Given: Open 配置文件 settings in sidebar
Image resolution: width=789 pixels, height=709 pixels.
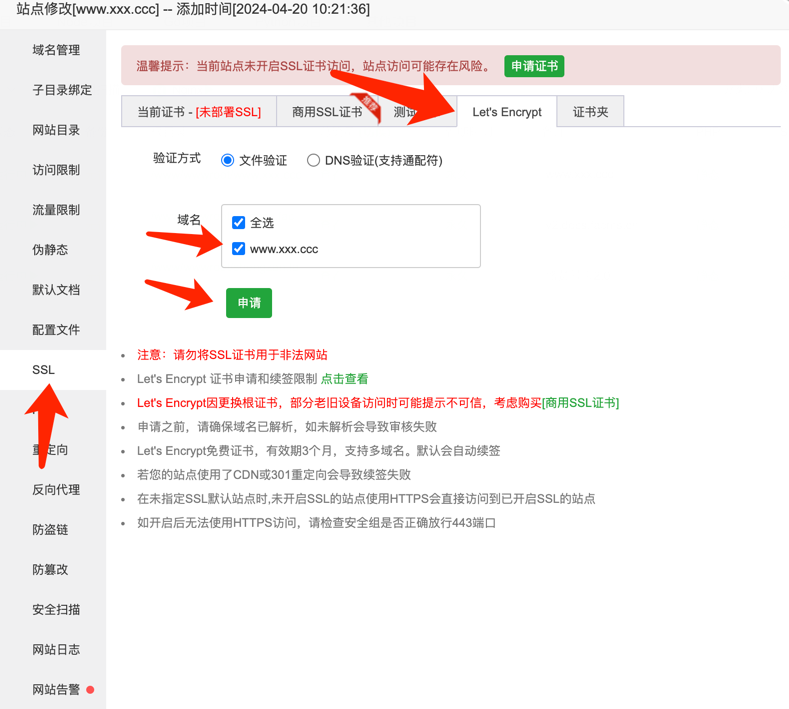Looking at the screenshot, I should click(56, 330).
